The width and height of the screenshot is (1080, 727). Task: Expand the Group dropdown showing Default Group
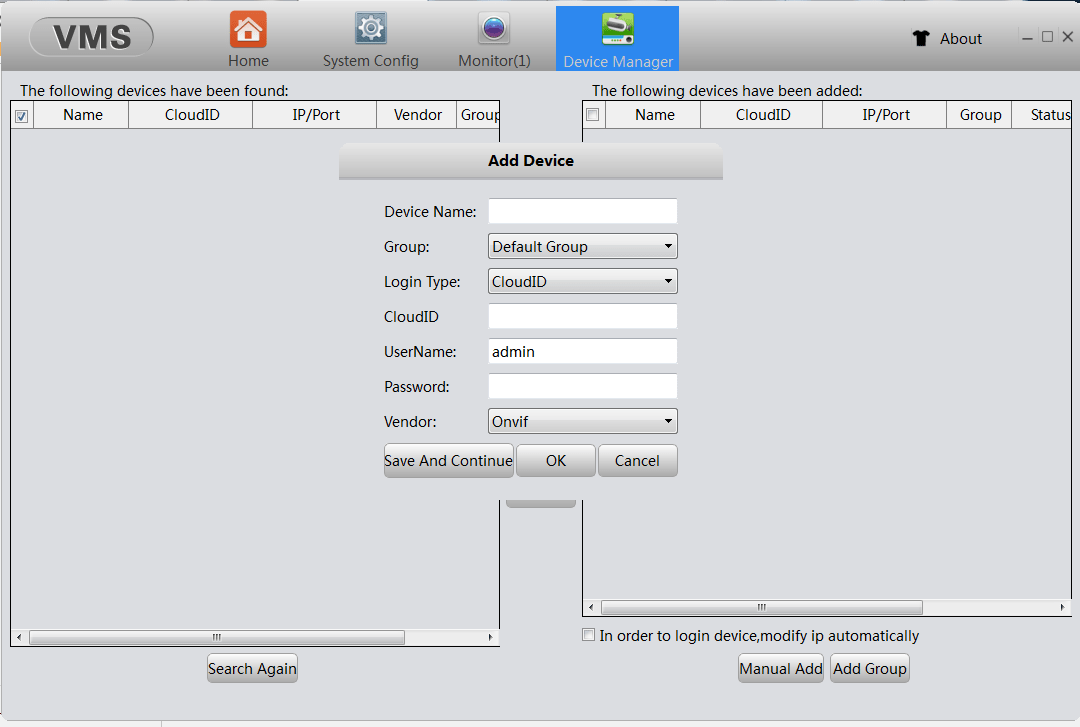point(583,246)
